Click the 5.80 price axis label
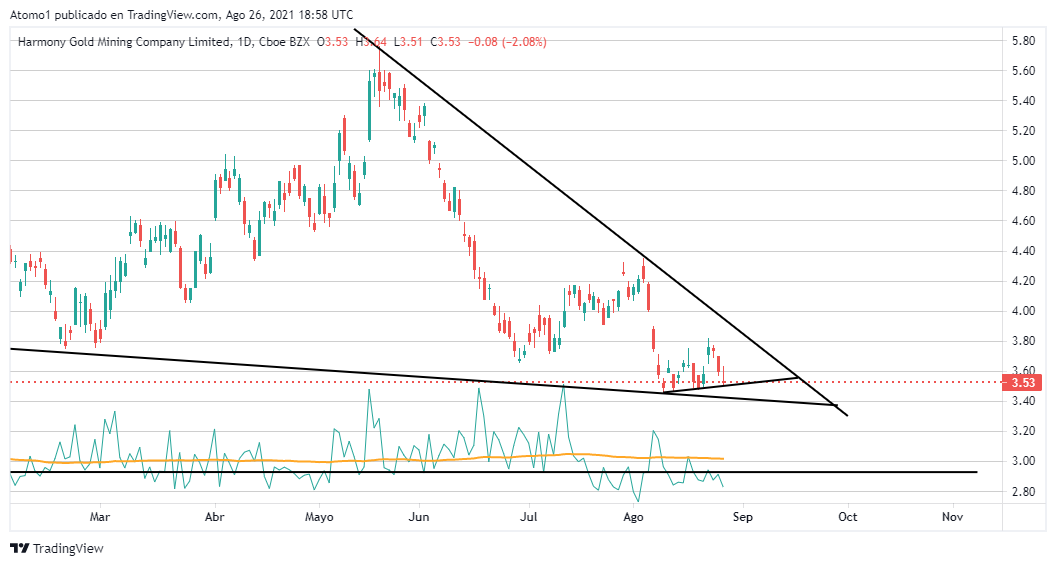The height and width of the screenshot is (566, 1056). click(1023, 40)
